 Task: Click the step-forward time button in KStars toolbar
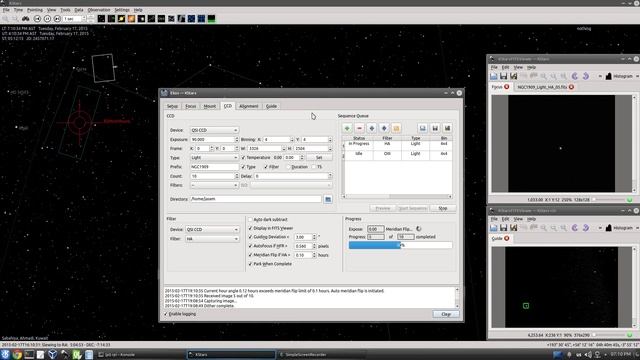(x=57, y=19)
